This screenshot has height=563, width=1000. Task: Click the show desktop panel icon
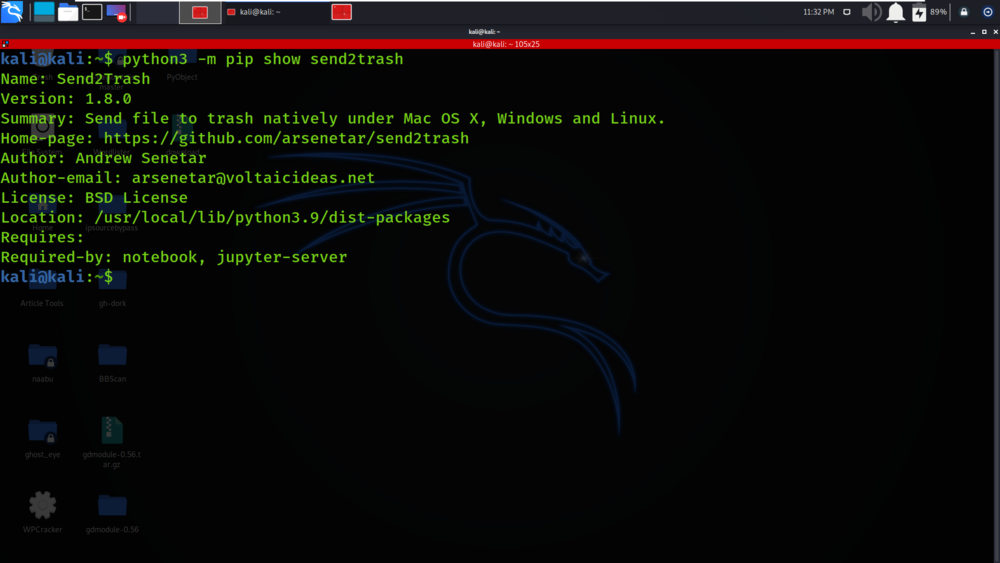point(44,11)
